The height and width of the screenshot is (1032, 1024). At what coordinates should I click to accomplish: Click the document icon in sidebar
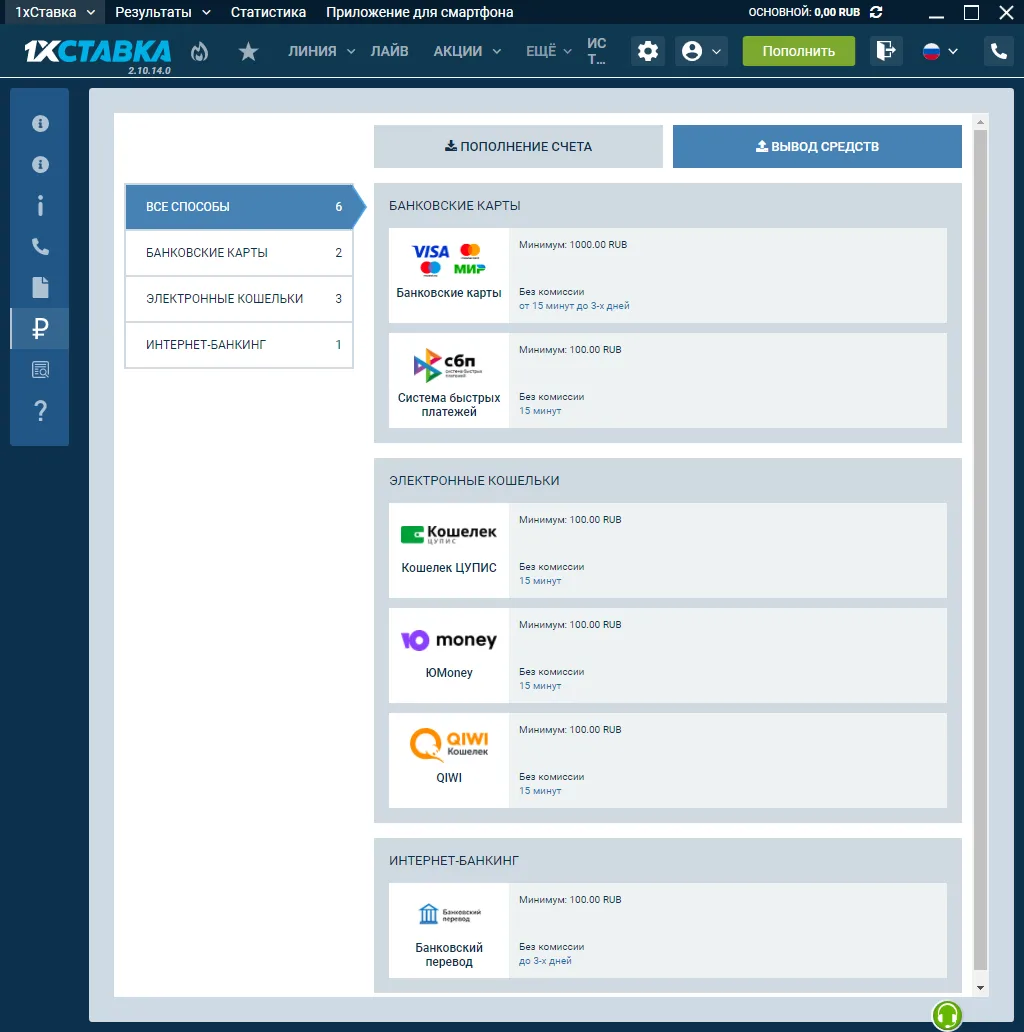point(40,288)
